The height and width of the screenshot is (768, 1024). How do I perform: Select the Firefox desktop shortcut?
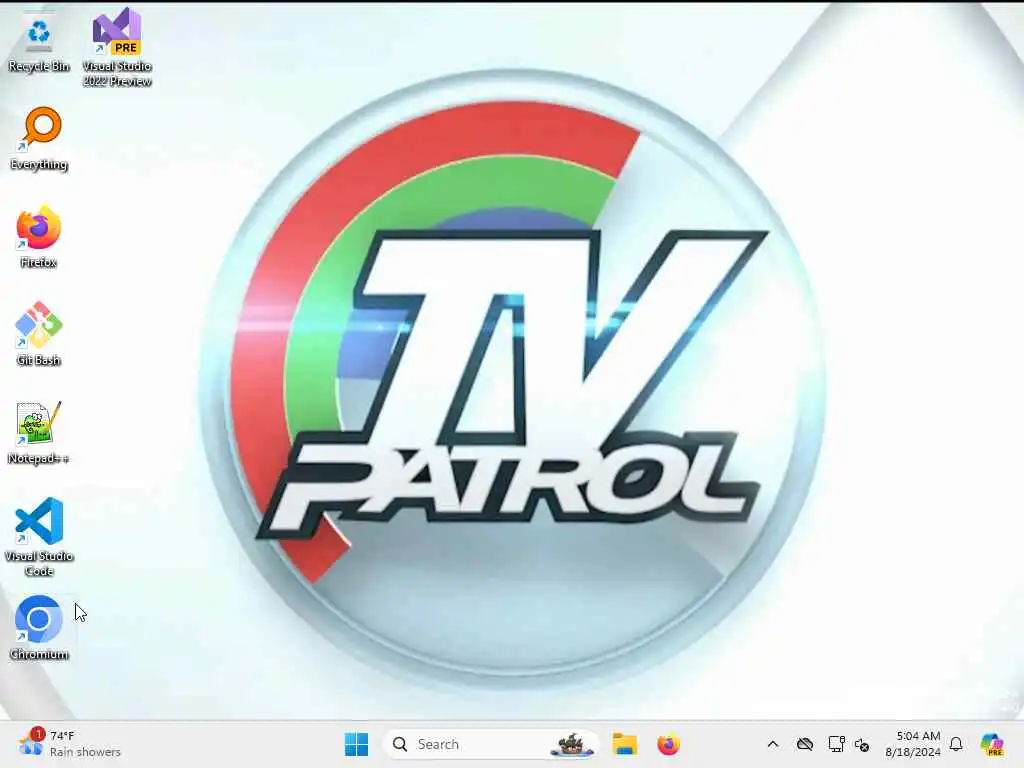tap(39, 237)
